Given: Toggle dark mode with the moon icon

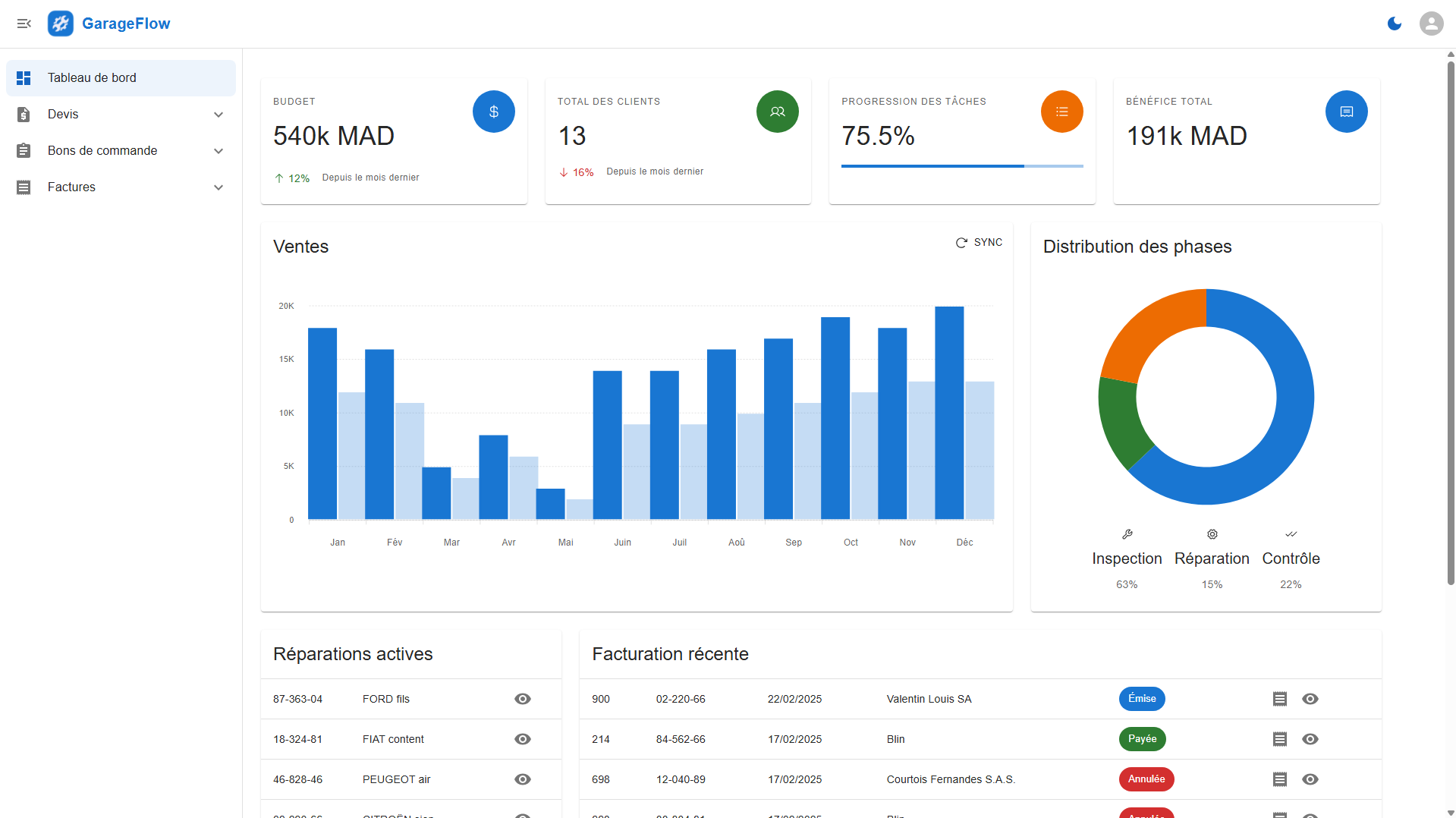Looking at the screenshot, I should pyautogui.click(x=1395, y=24).
